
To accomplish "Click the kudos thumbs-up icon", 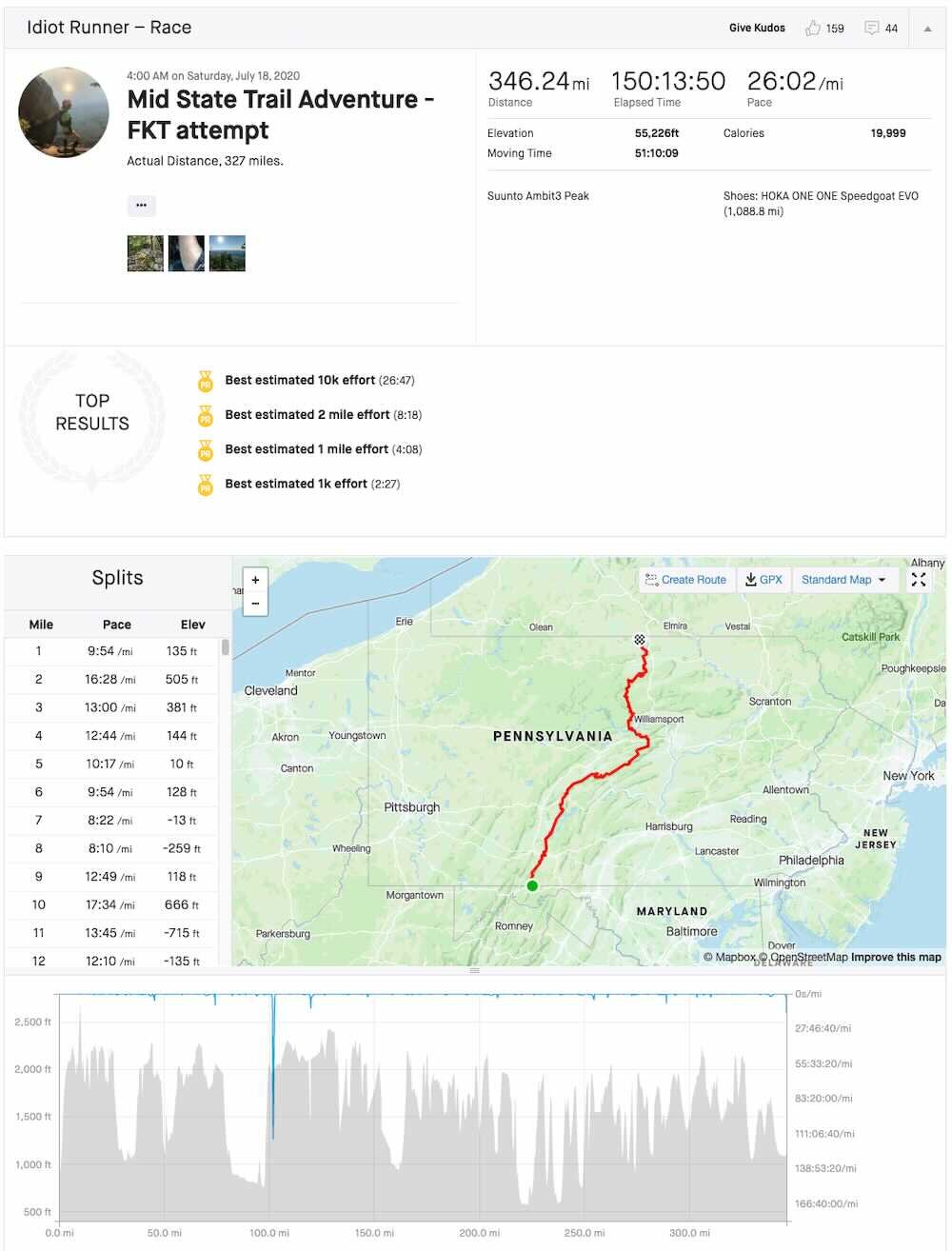I will (x=812, y=29).
